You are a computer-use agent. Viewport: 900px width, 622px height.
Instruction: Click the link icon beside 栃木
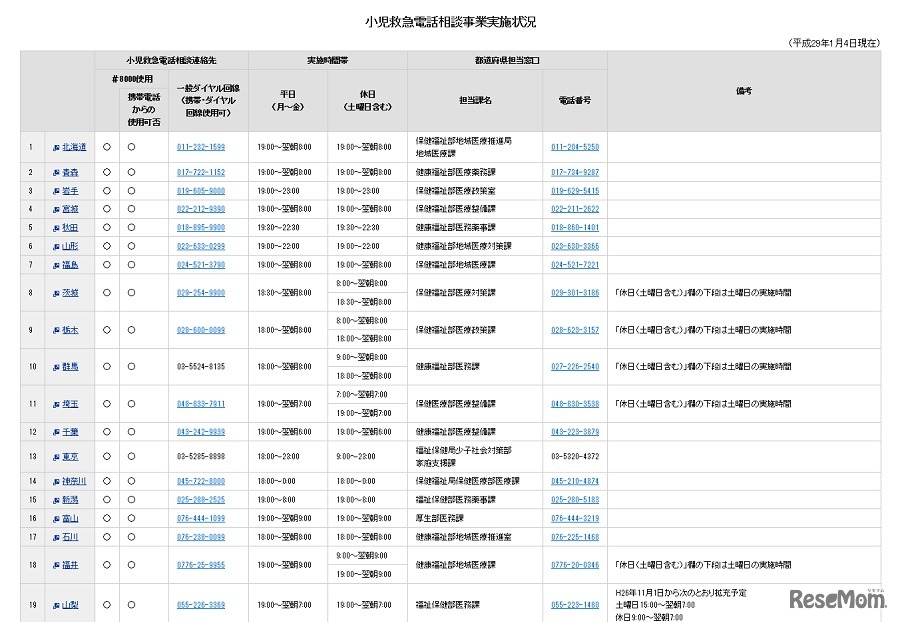coord(56,330)
